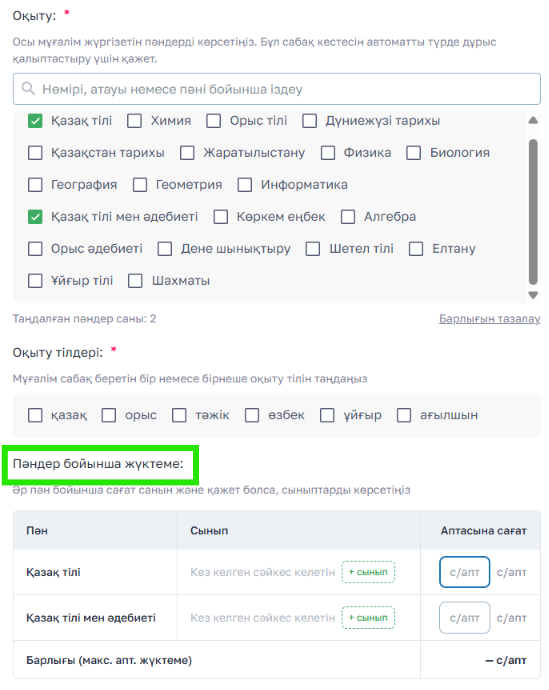
Task: Click the subject list scrollbar thumb
Action: coord(533,213)
